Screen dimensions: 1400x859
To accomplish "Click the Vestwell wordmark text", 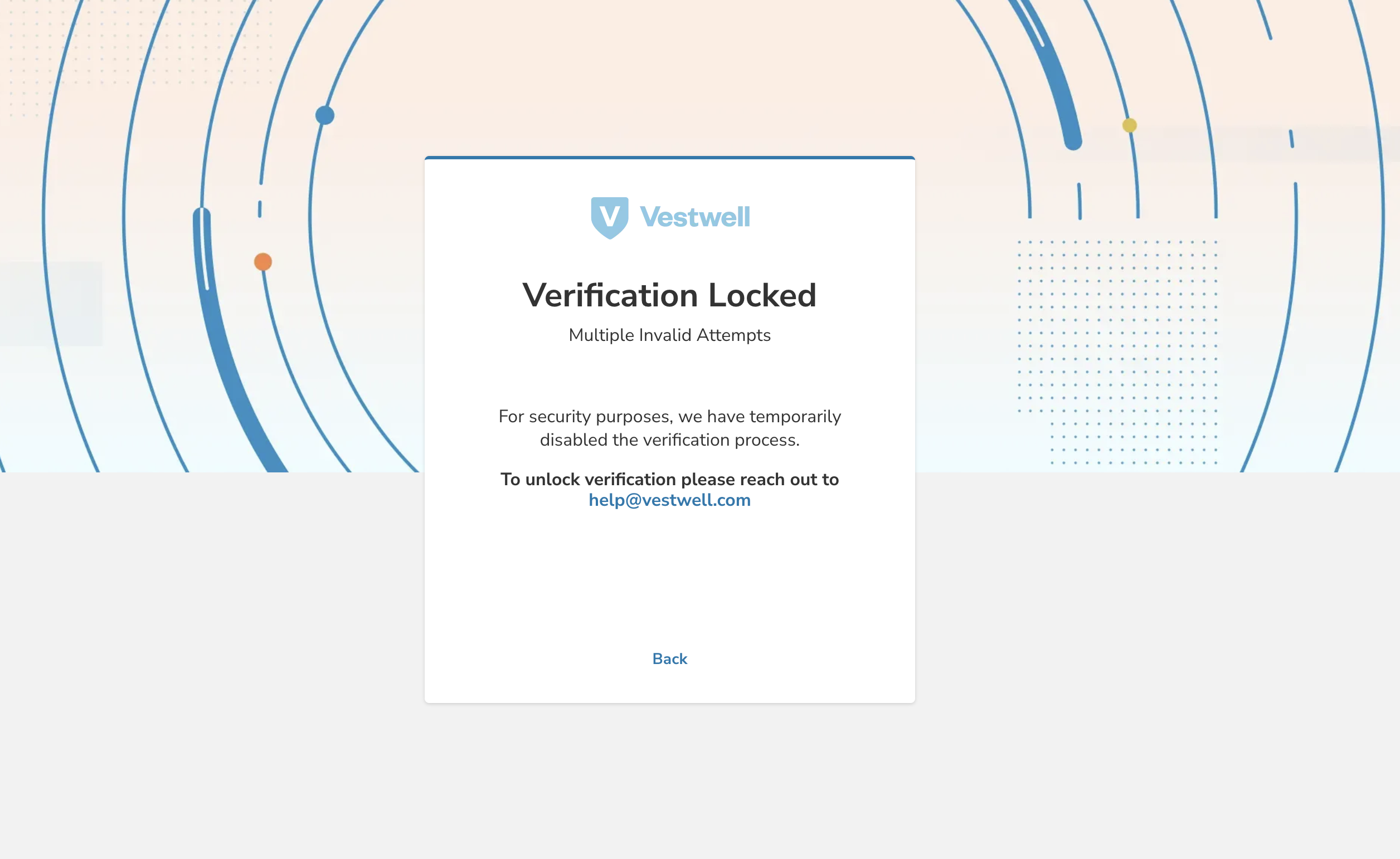I will tap(694, 217).
